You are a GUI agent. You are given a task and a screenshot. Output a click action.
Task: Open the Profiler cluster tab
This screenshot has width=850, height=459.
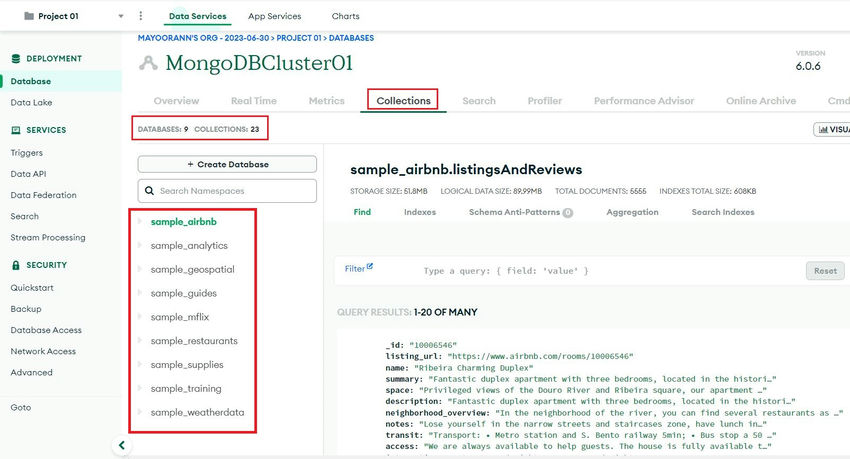click(x=545, y=101)
